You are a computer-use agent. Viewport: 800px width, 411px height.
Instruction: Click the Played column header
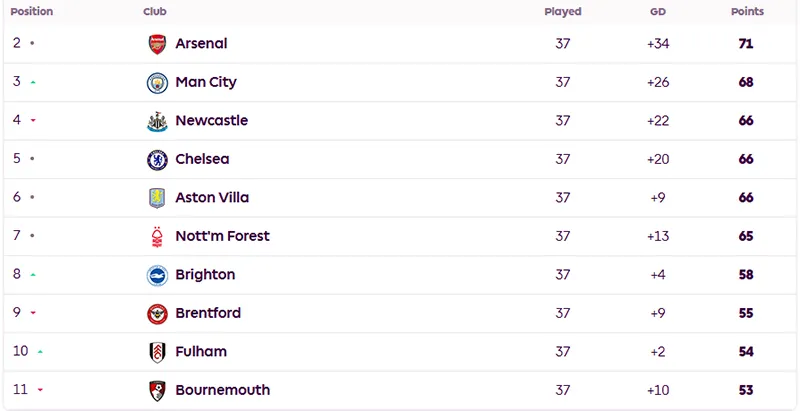coord(562,11)
